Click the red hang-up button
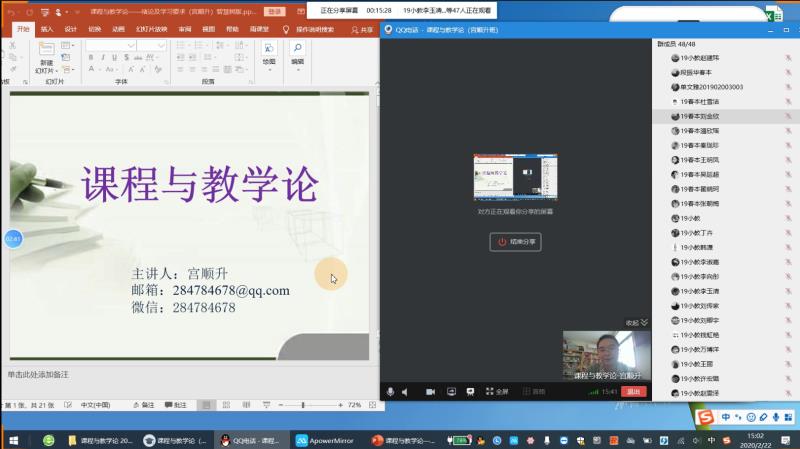 click(x=631, y=391)
